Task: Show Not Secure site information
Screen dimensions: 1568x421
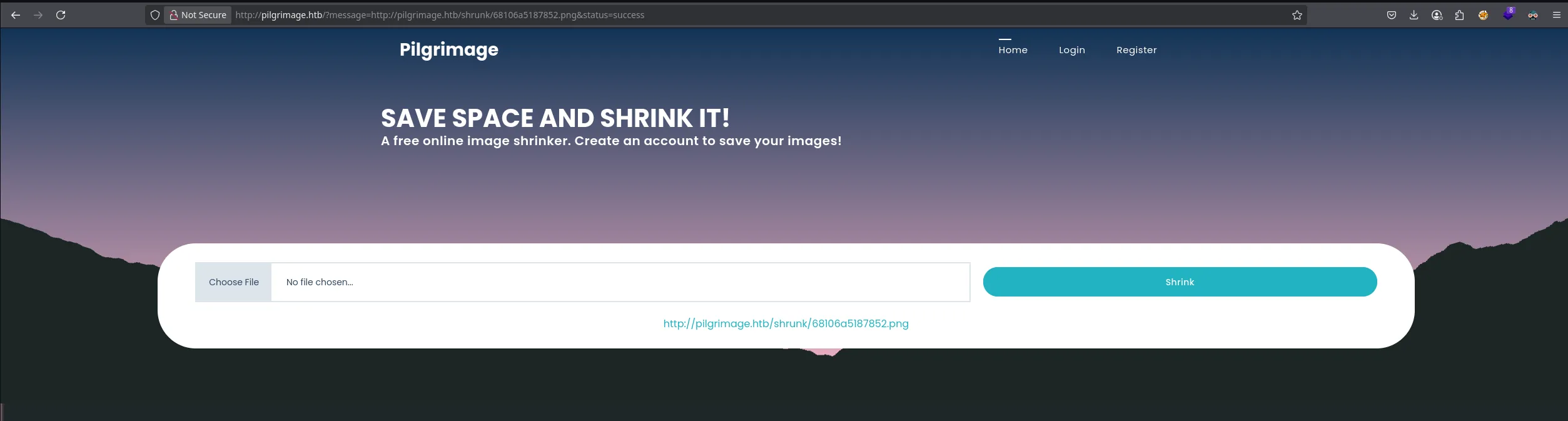Action: point(198,15)
